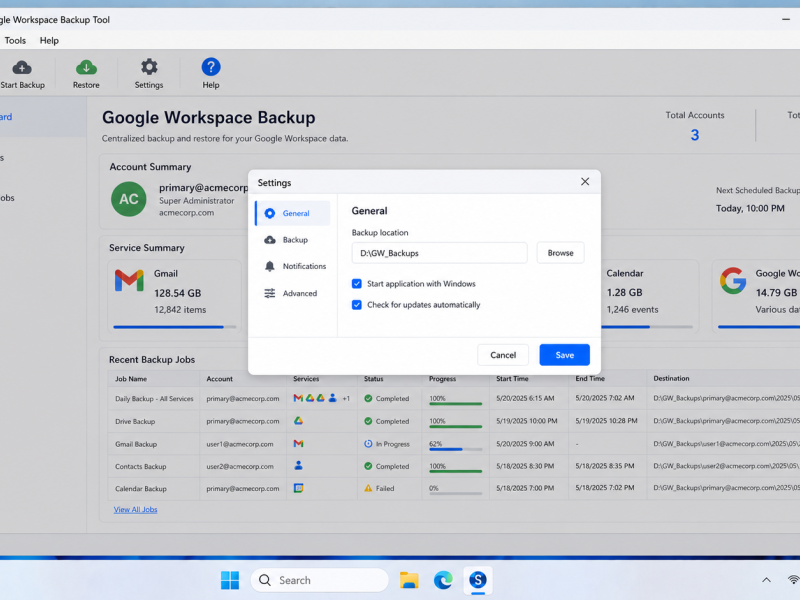Toggle Start application with Windows checkbox
This screenshot has height=600, width=800.
(x=357, y=284)
